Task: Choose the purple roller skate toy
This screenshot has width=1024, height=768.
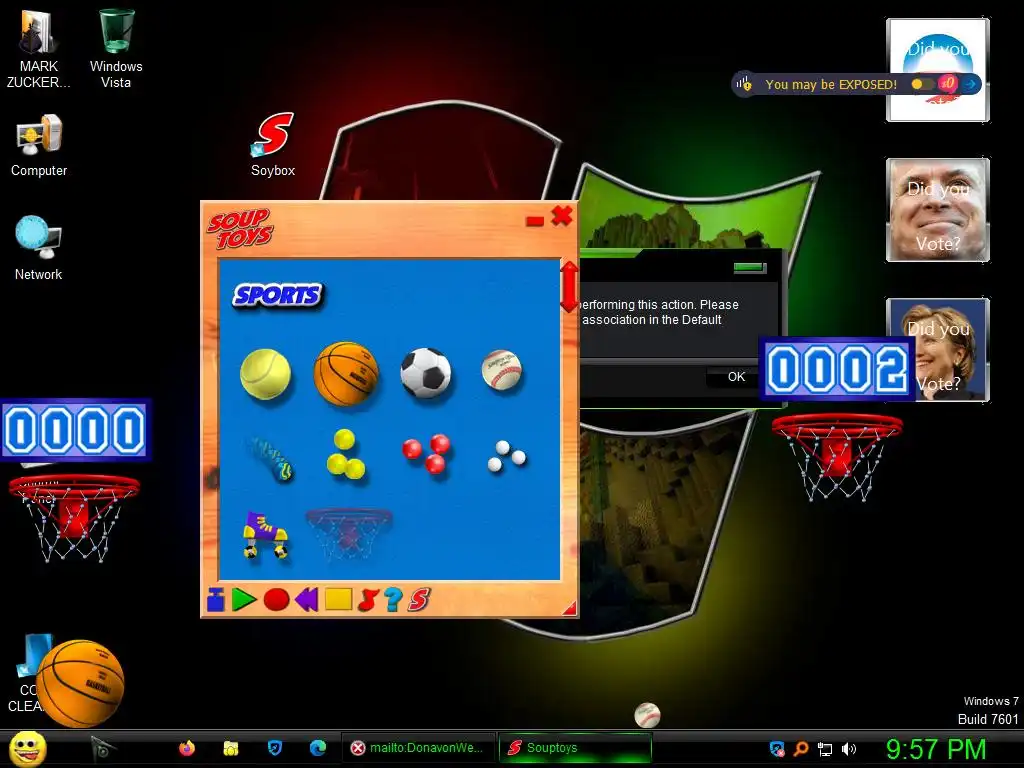Action: 265,535
